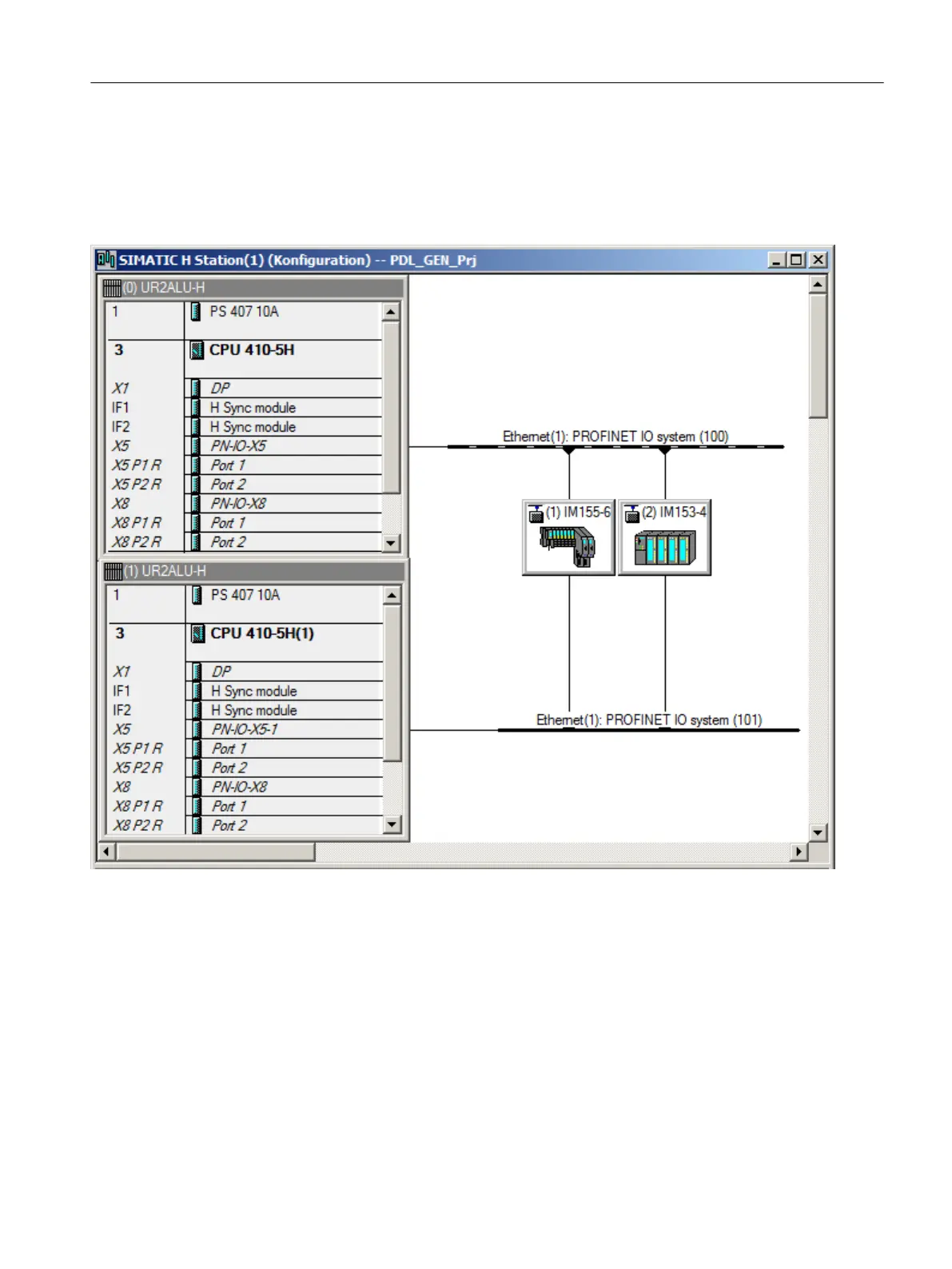Close the SIMATIC H Station window
This screenshot has width=952, height=1269.
point(818,260)
